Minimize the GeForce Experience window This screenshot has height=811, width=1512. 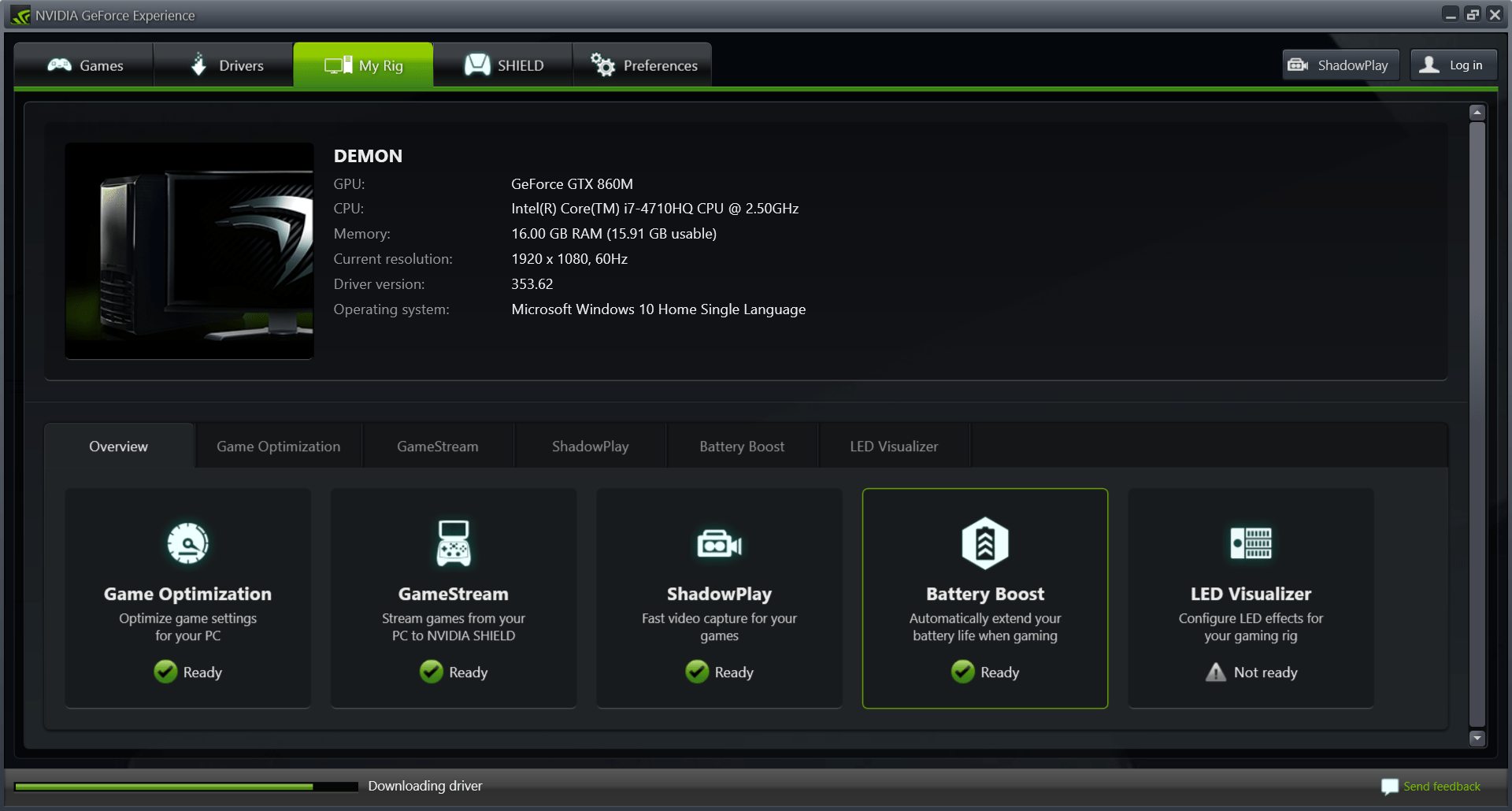point(1451,15)
